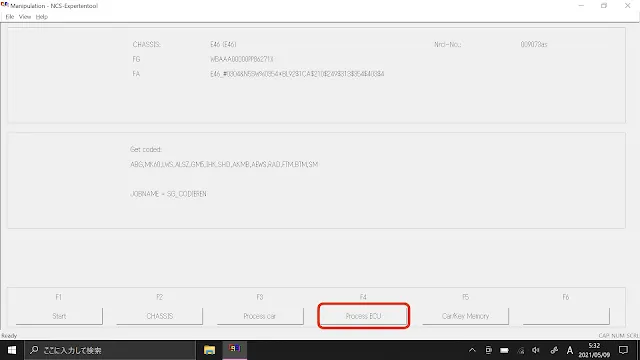Screen dimensions: 640x360
Task: Click the FG VIN number text
Action: tap(242, 59)
